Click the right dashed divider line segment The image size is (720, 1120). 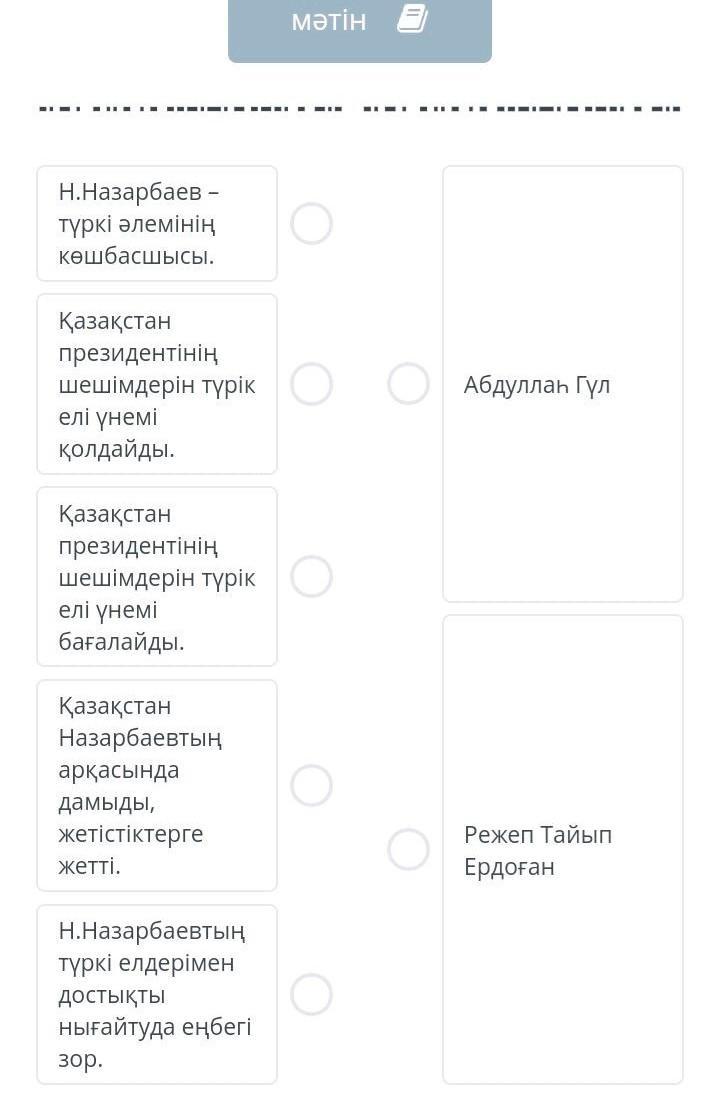(520, 108)
